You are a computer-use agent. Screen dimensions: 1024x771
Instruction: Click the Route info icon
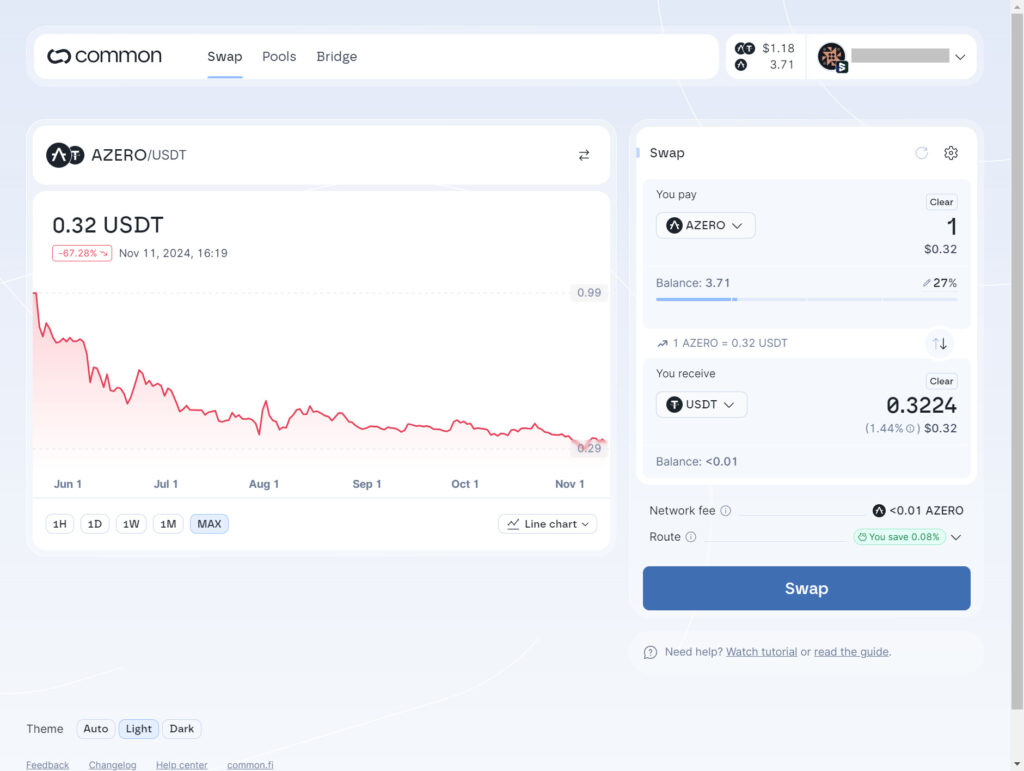tap(691, 537)
